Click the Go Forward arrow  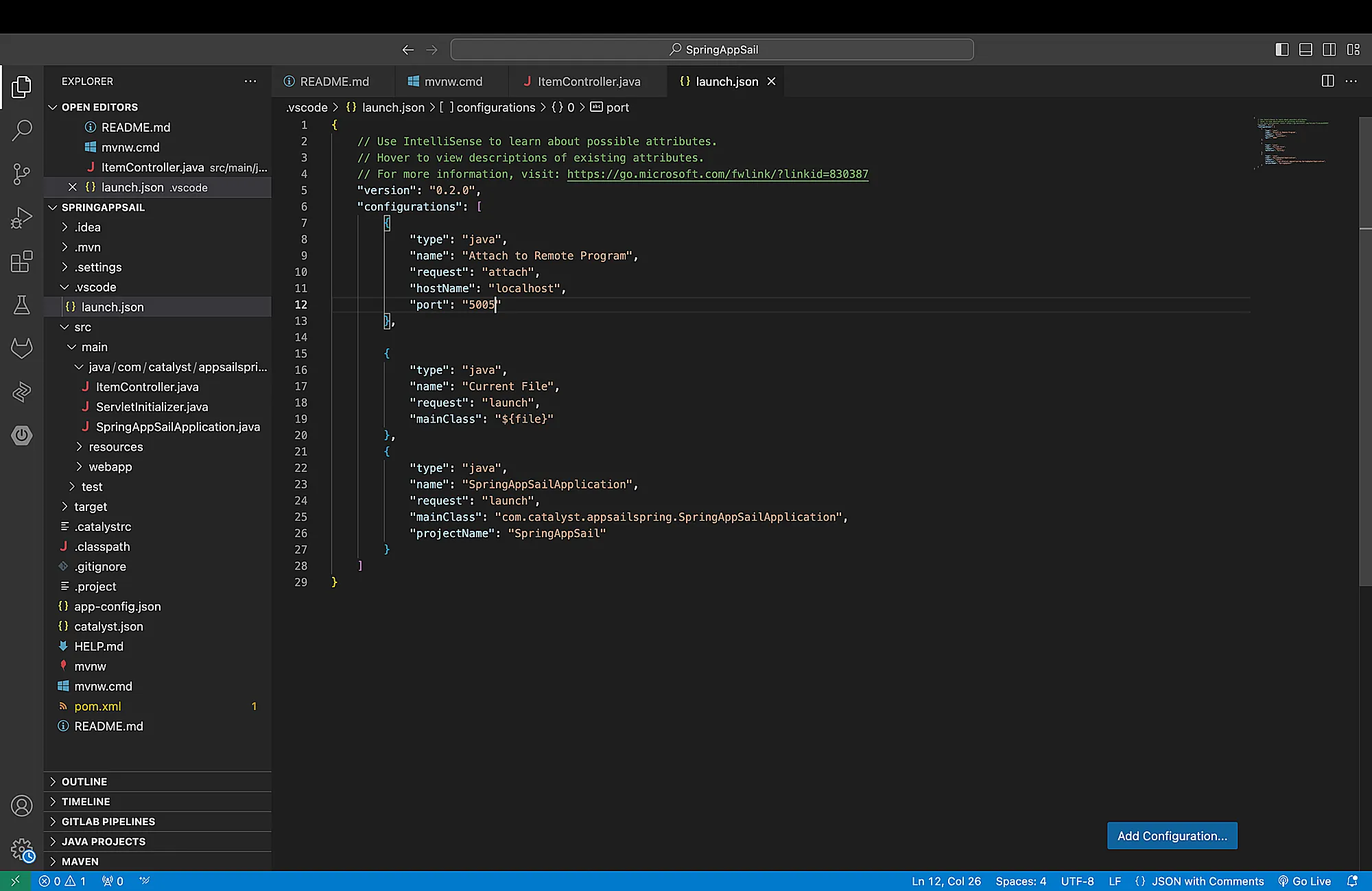[x=431, y=49]
